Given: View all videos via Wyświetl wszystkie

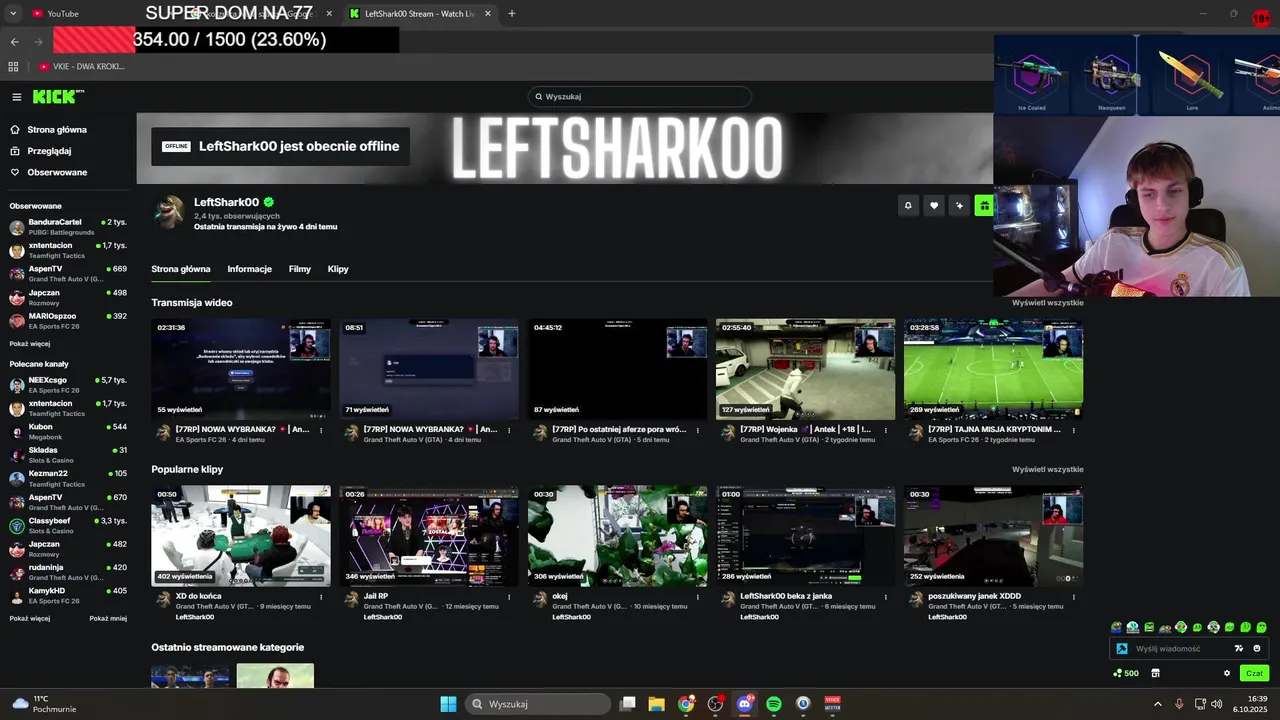Looking at the screenshot, I should [x=1047, y=303].
